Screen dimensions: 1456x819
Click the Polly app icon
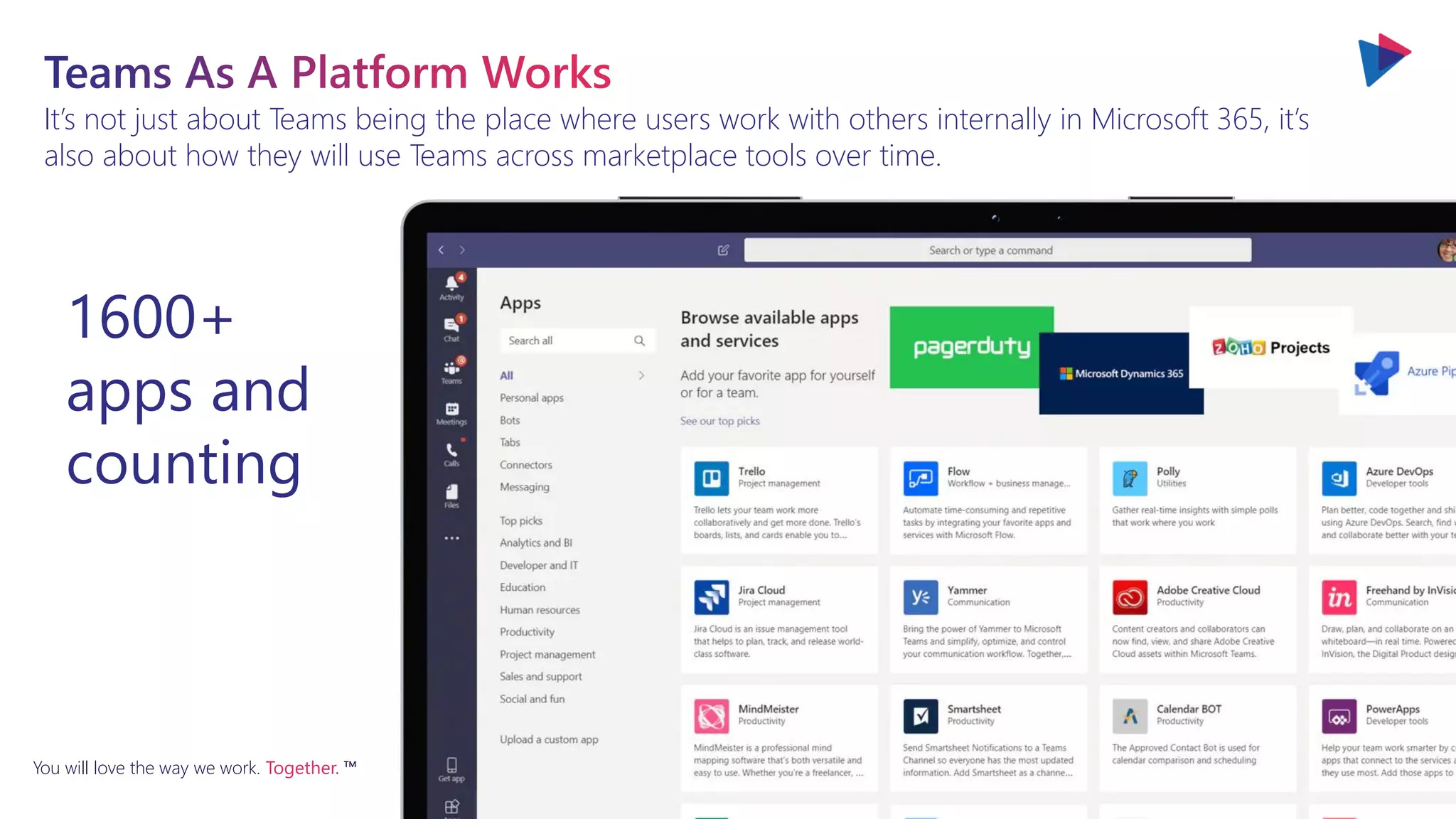click(1130, 478)
